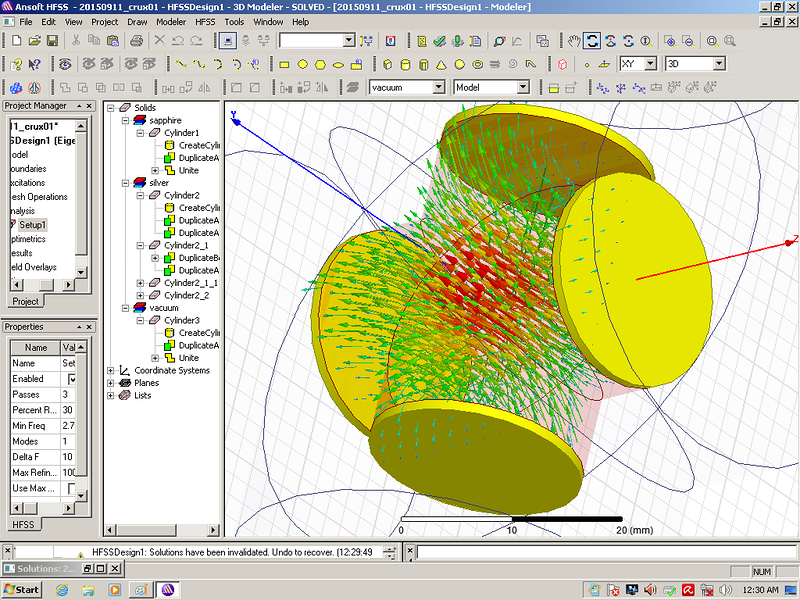Viewport: 800px width, 600px height.
Task: Open the vacuum material dropdown
Action: point(438,87)
